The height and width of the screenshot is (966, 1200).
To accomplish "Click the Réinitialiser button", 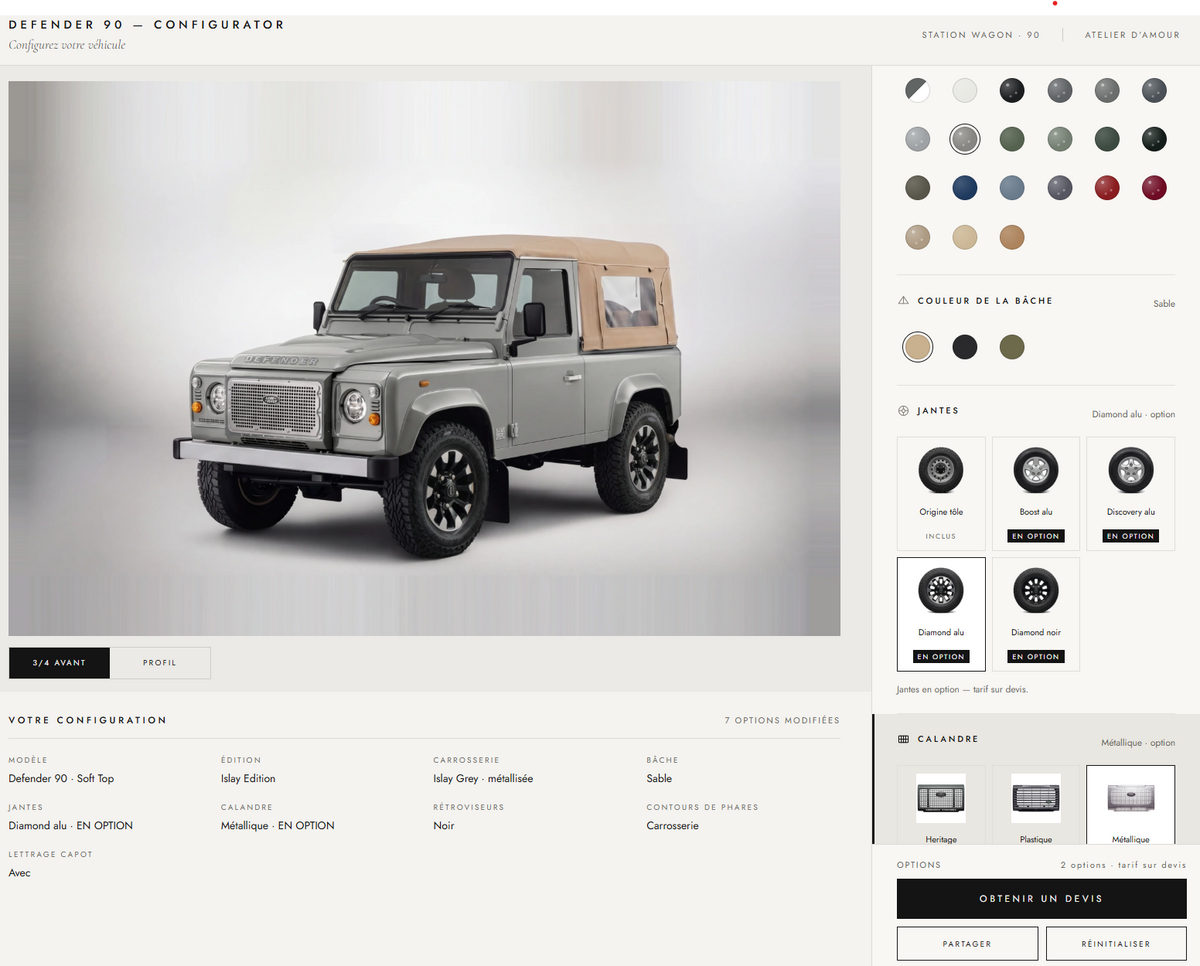I will point(1116,944).
